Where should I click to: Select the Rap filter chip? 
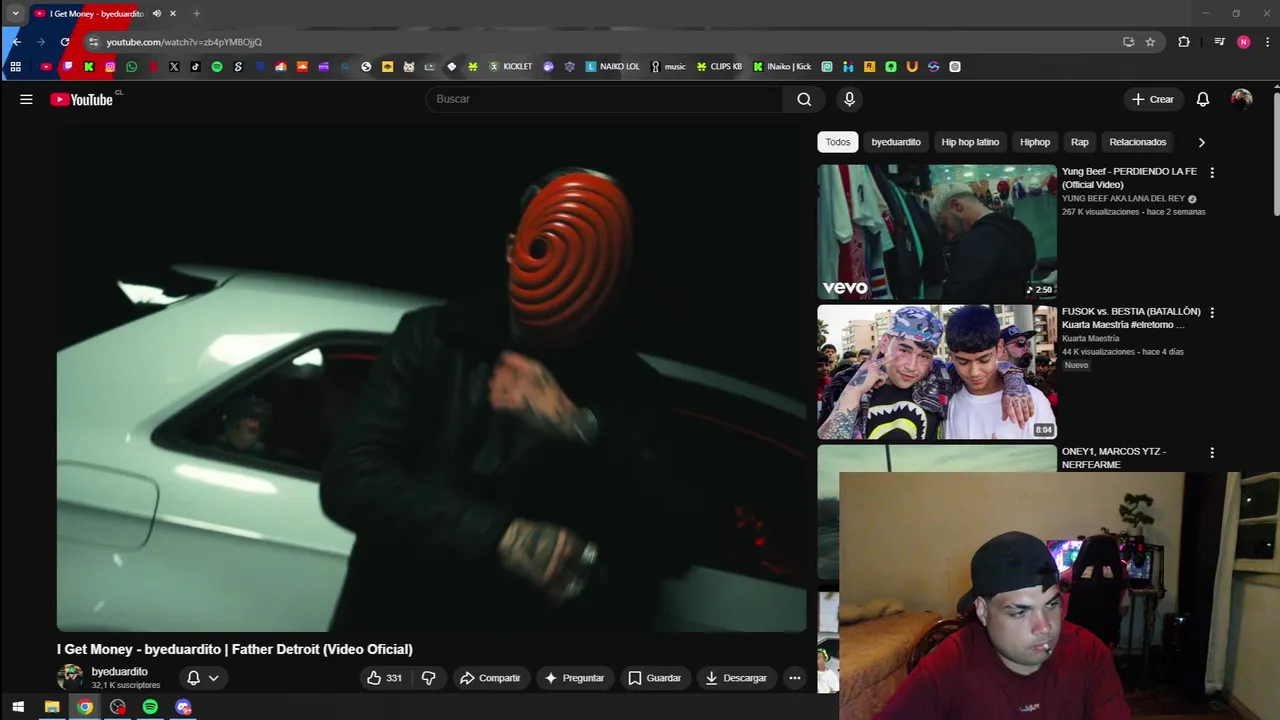(1080, 142)
